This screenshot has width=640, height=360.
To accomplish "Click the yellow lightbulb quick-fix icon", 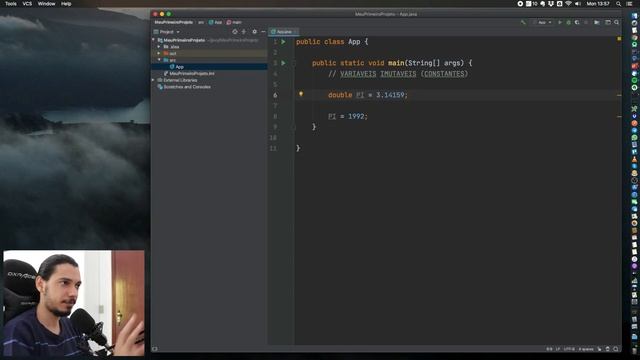I will click(301, 94).
